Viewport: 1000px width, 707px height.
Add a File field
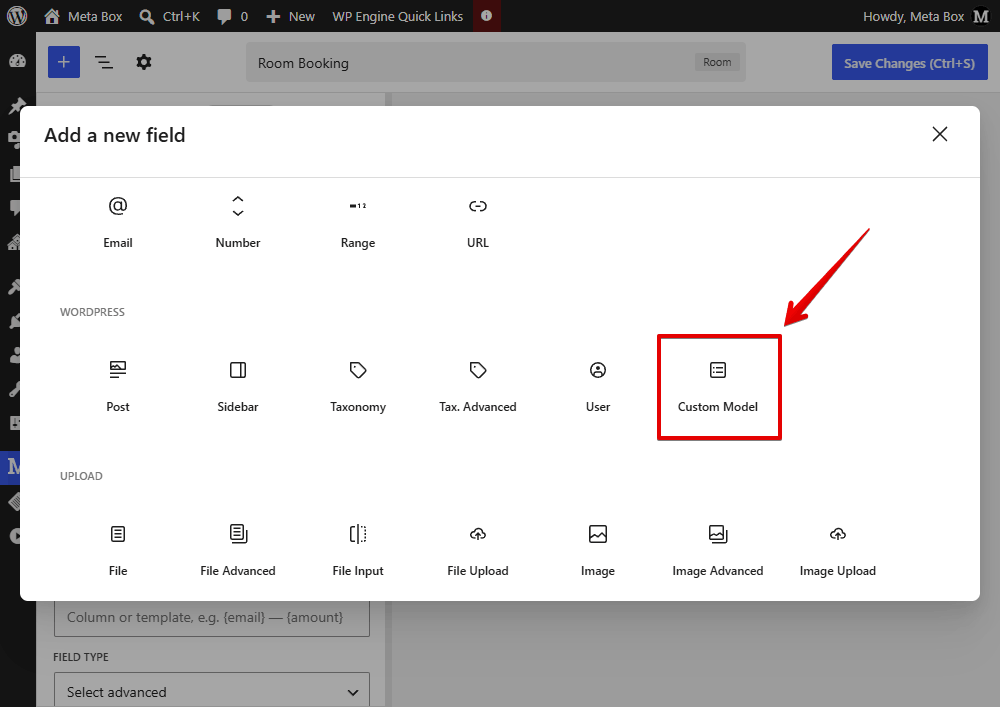tap(118, 551)
